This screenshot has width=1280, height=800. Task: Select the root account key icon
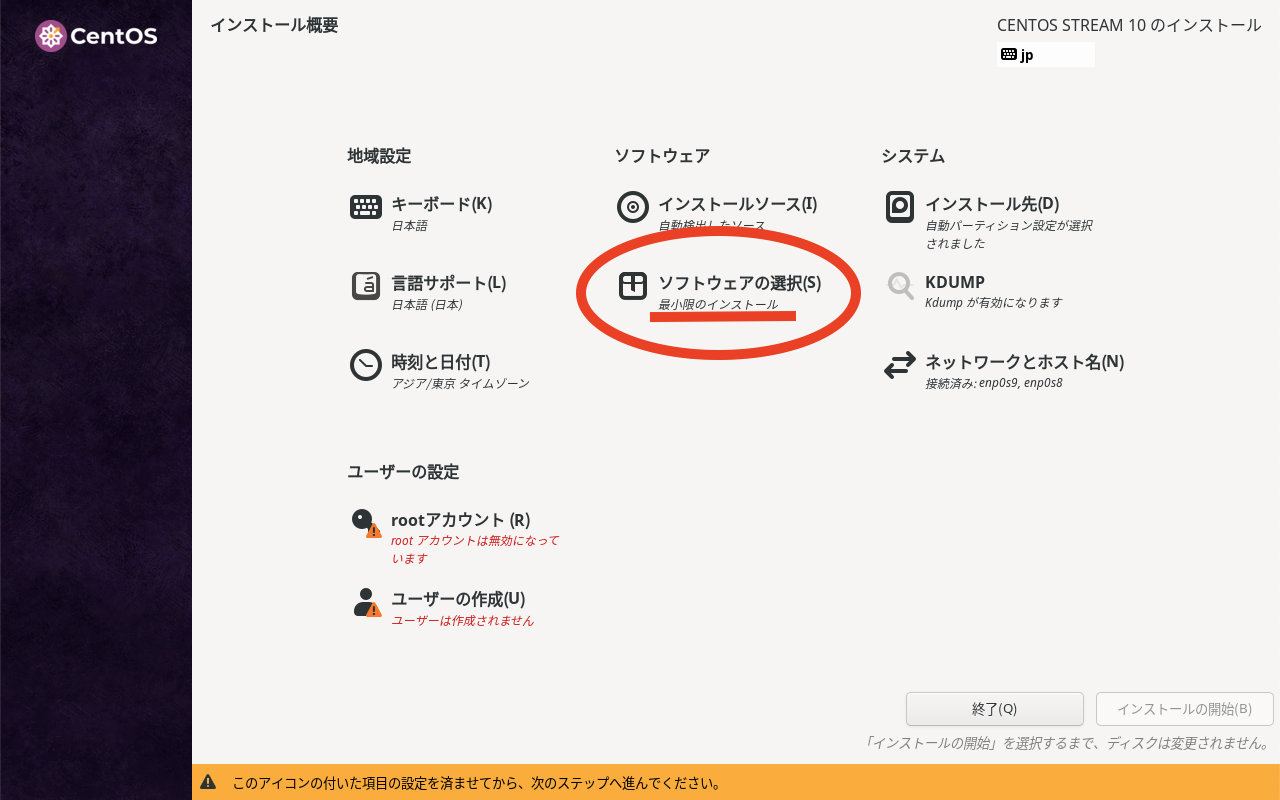coord(366,523)
